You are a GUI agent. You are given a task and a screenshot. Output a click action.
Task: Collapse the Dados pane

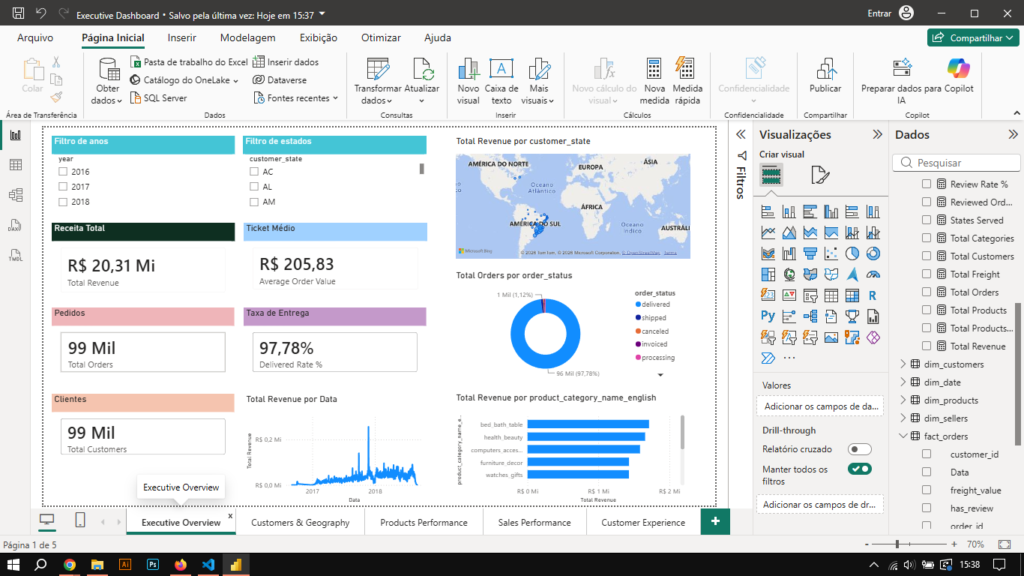tap(1013, 135)
